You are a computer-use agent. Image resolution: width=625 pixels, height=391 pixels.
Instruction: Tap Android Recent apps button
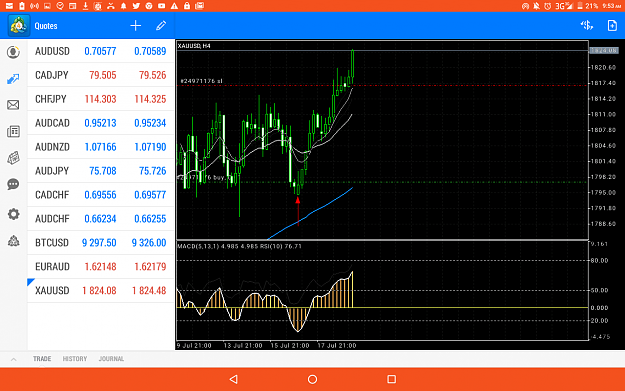point(391,379)
